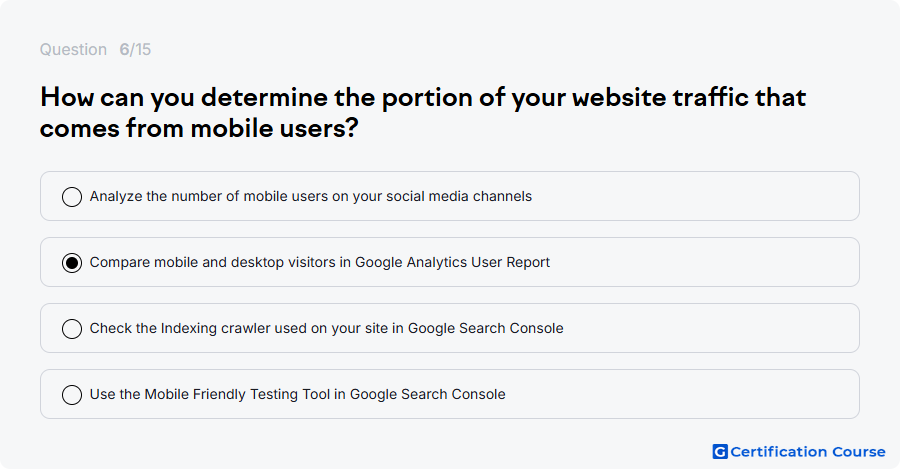The height and width of the screenshot is (469, 900).
Task: Click 'Google Search Console' in the Mobile Friendly option
Action: point(428,394)
